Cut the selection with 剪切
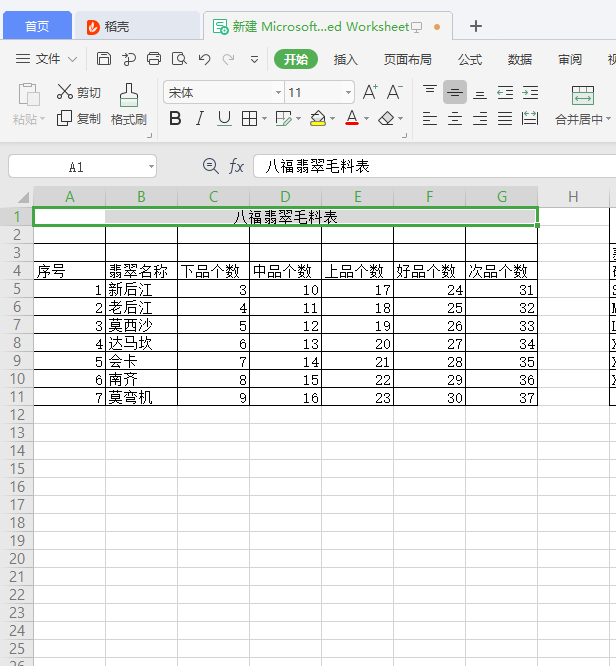The height and width of the screenshot is (666, 616). [x=79, y=92]
